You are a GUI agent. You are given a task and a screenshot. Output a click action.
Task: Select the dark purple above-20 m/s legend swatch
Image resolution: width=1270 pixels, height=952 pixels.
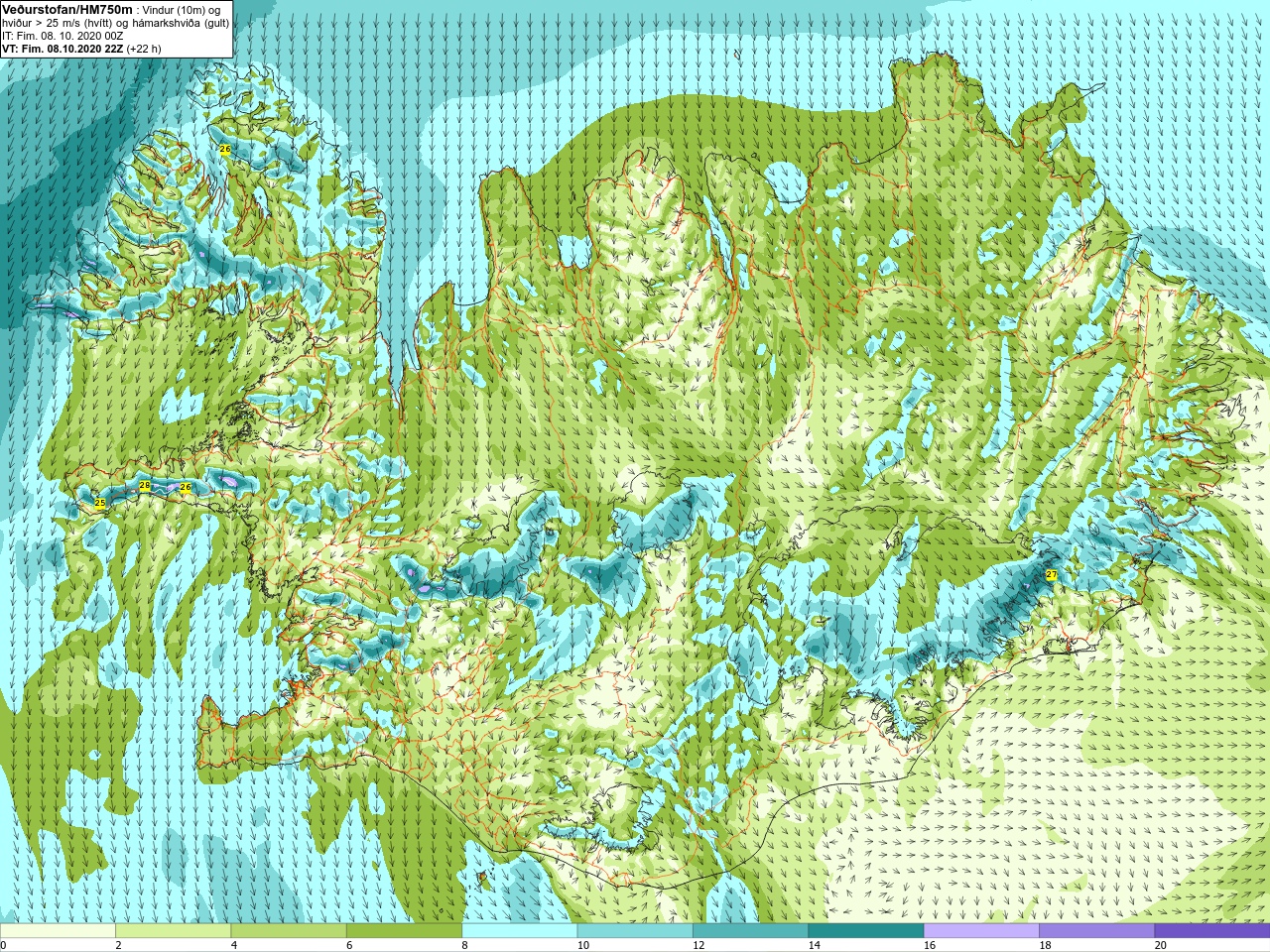point(1212,931)
